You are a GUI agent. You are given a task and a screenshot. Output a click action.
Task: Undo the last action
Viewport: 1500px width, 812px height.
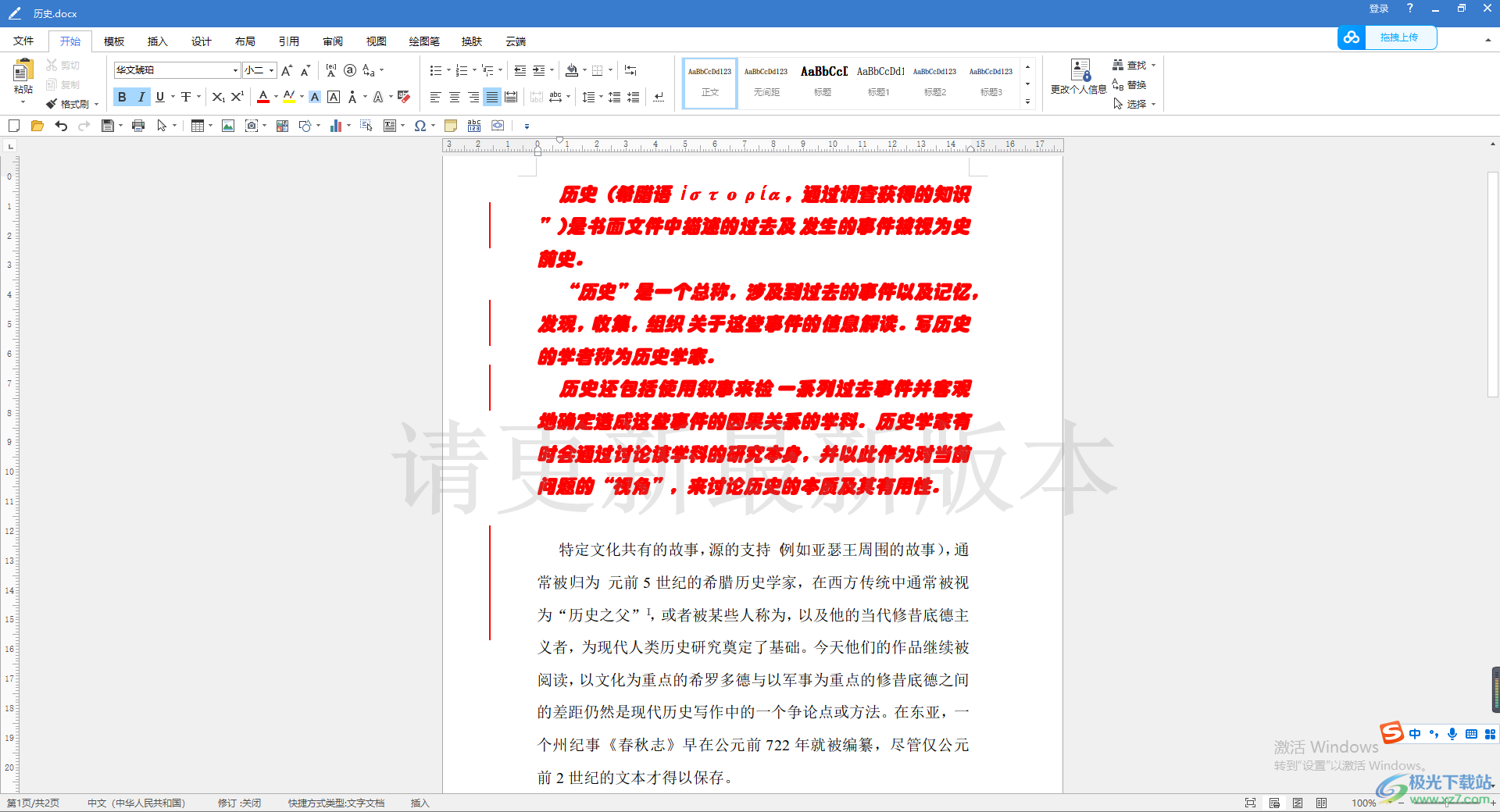pyautogui.click(x=61, y=126)
